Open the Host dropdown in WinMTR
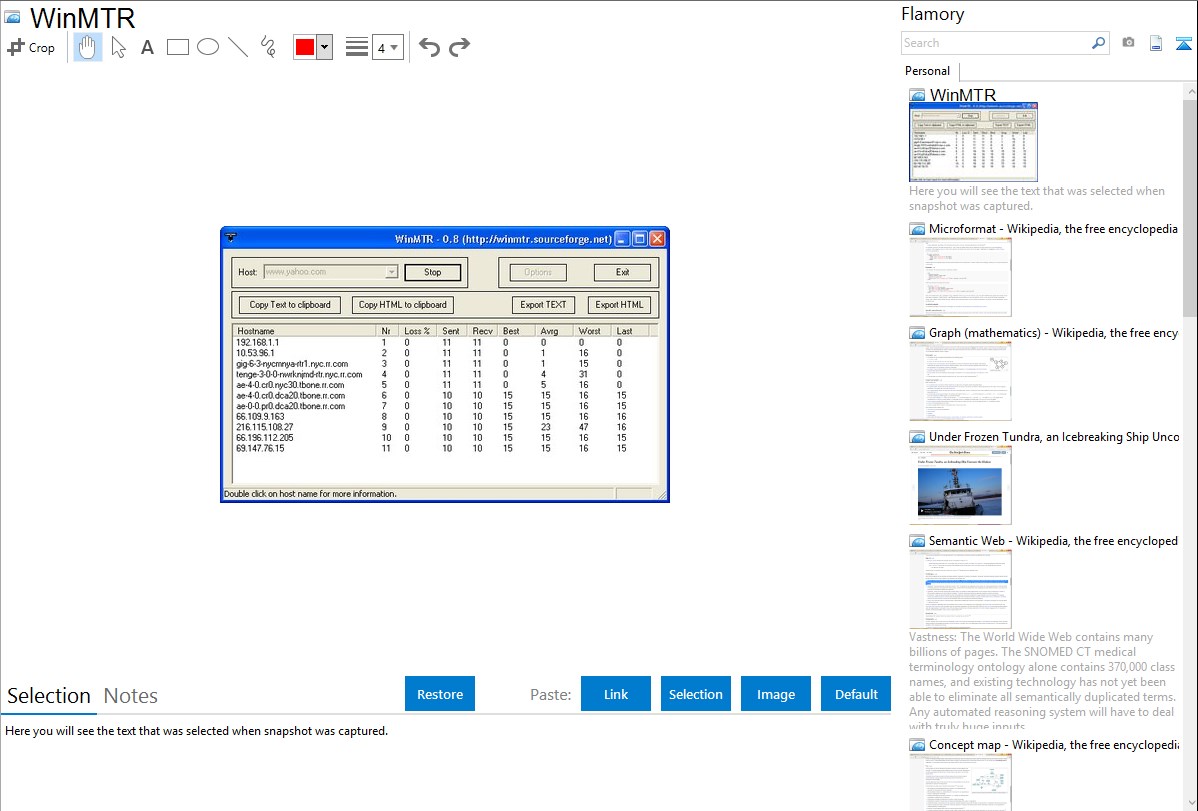Screen dimensions: 1198x811 pyautogui.click(x=390, y=272)
